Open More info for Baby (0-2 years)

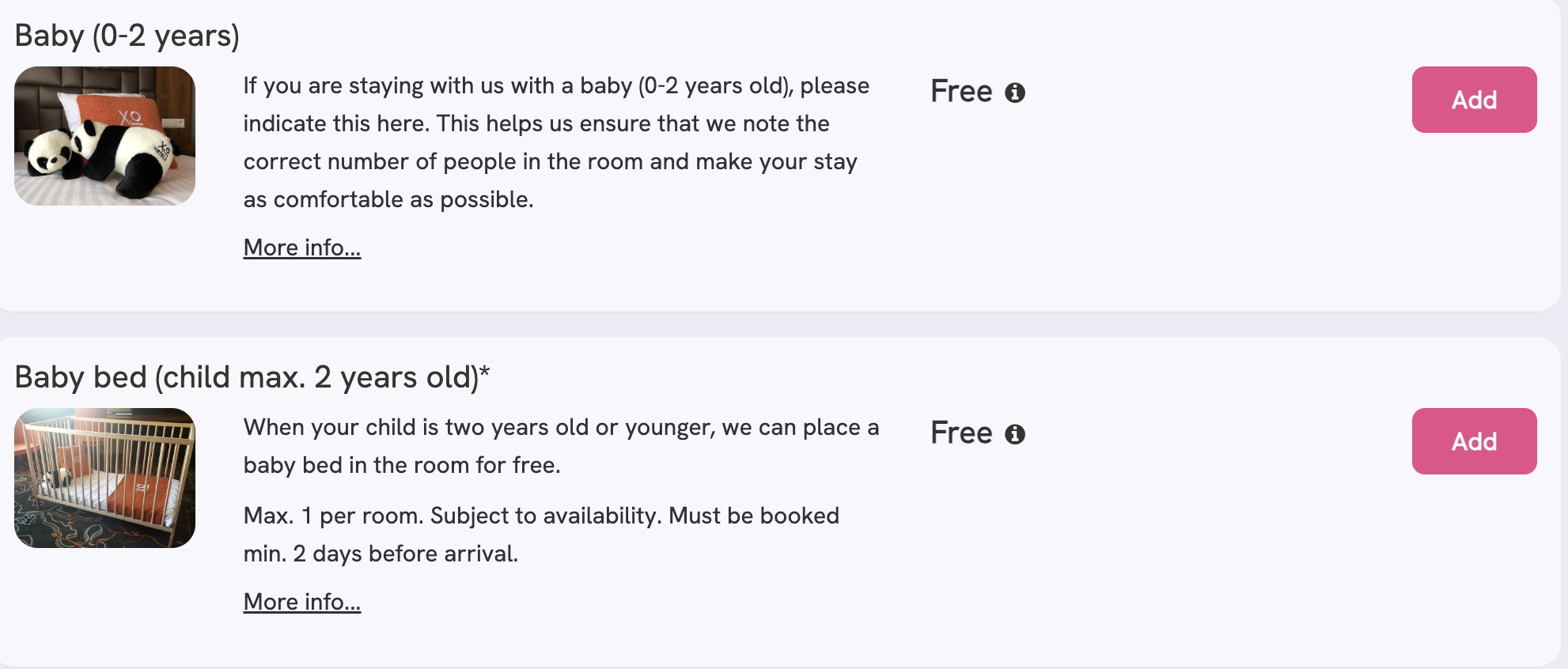point(302,248)
